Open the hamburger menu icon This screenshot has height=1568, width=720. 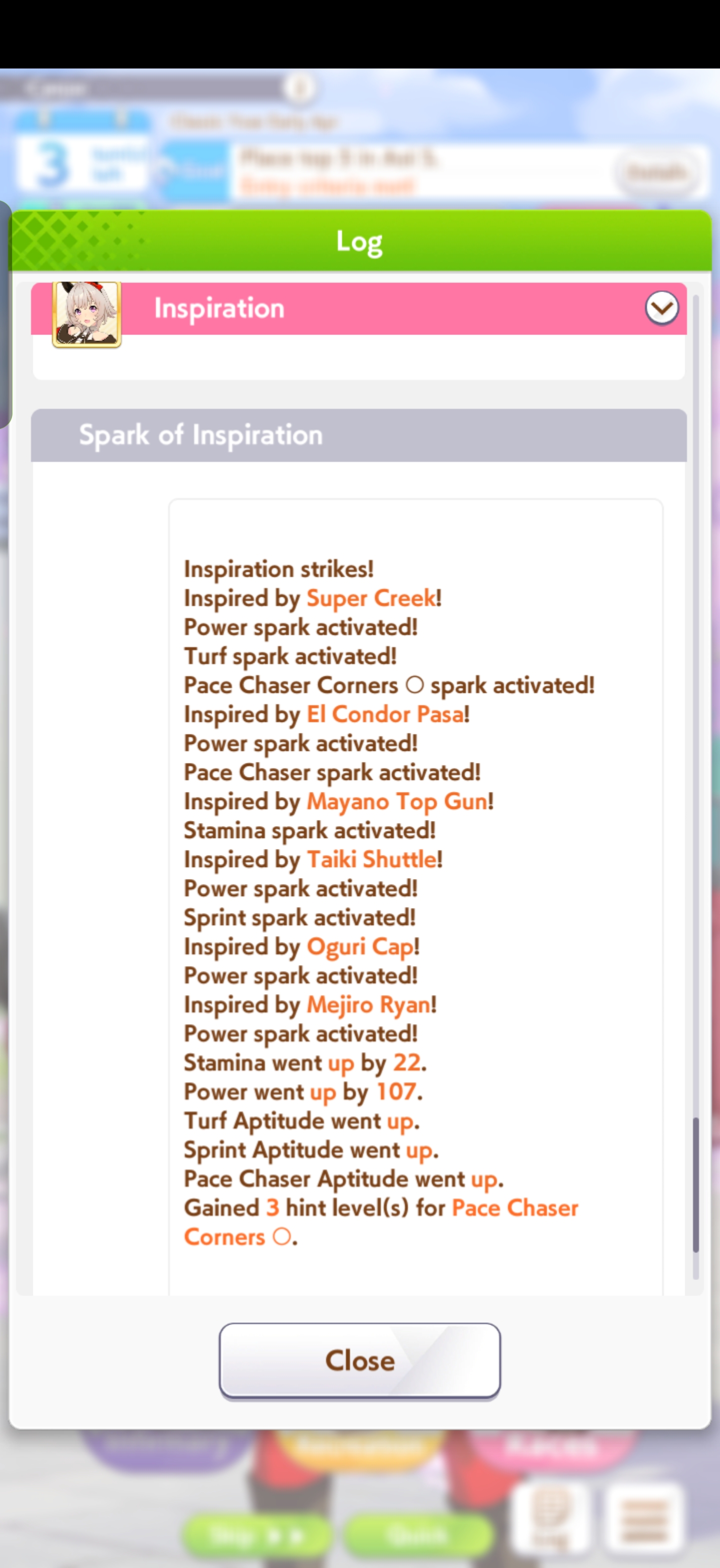644,1518
